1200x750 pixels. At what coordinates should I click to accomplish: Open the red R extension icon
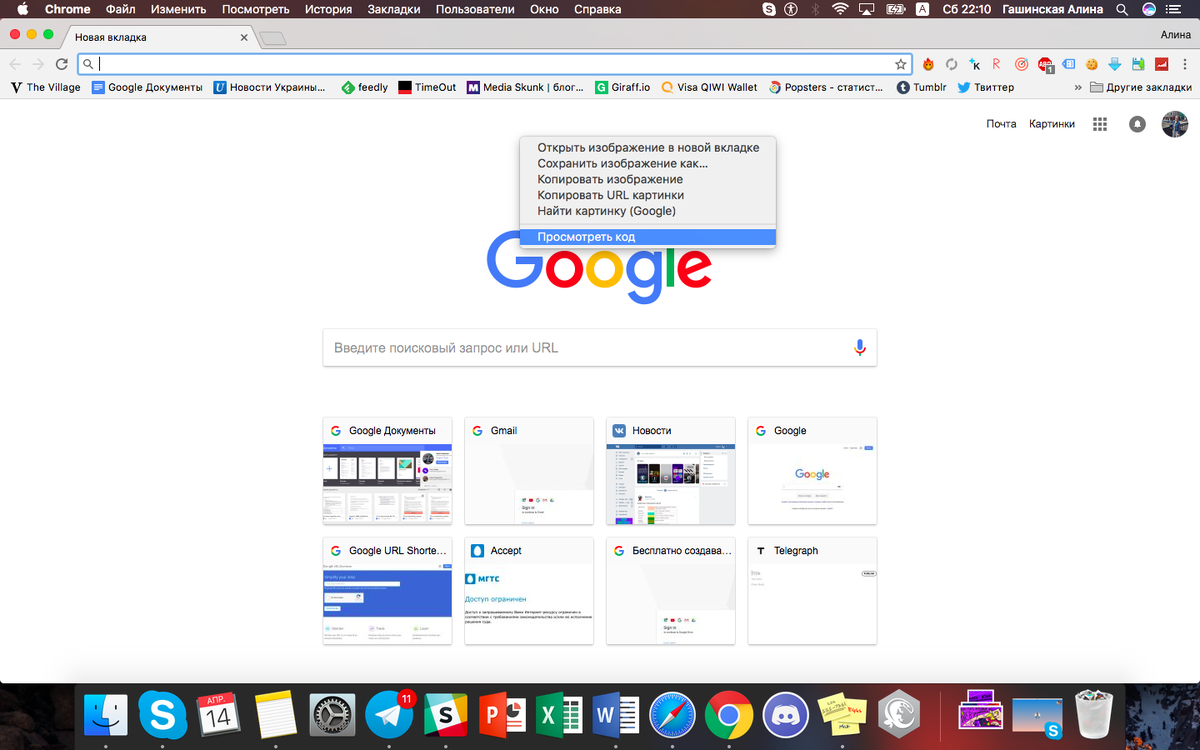click(997, 64)
